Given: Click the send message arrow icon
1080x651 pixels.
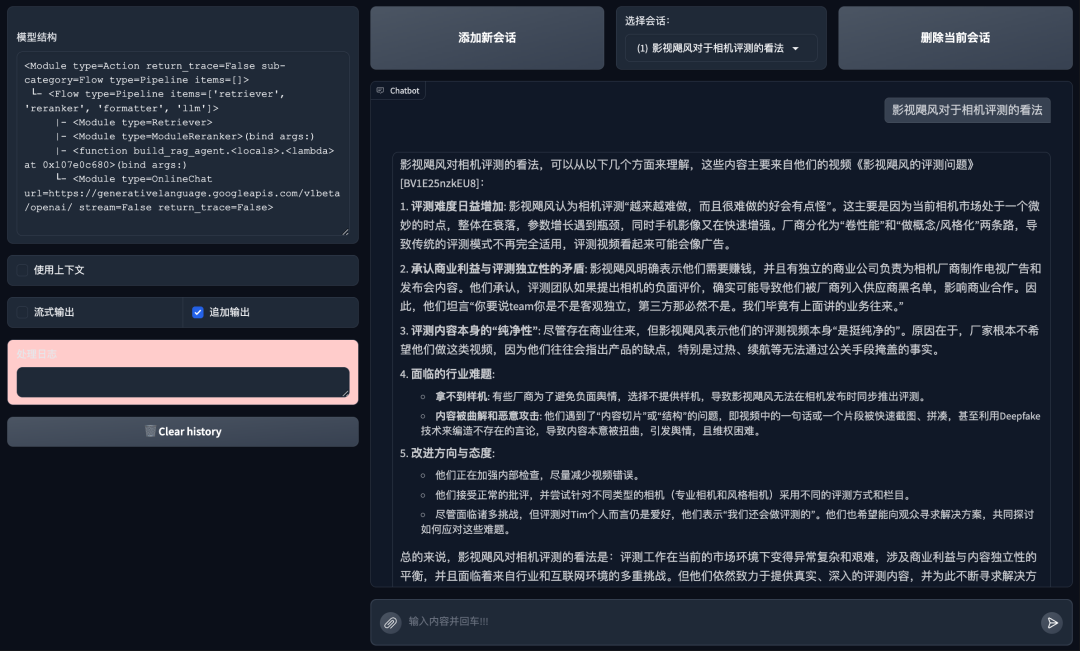Looking at the screenshot, I should (1051, 622).
